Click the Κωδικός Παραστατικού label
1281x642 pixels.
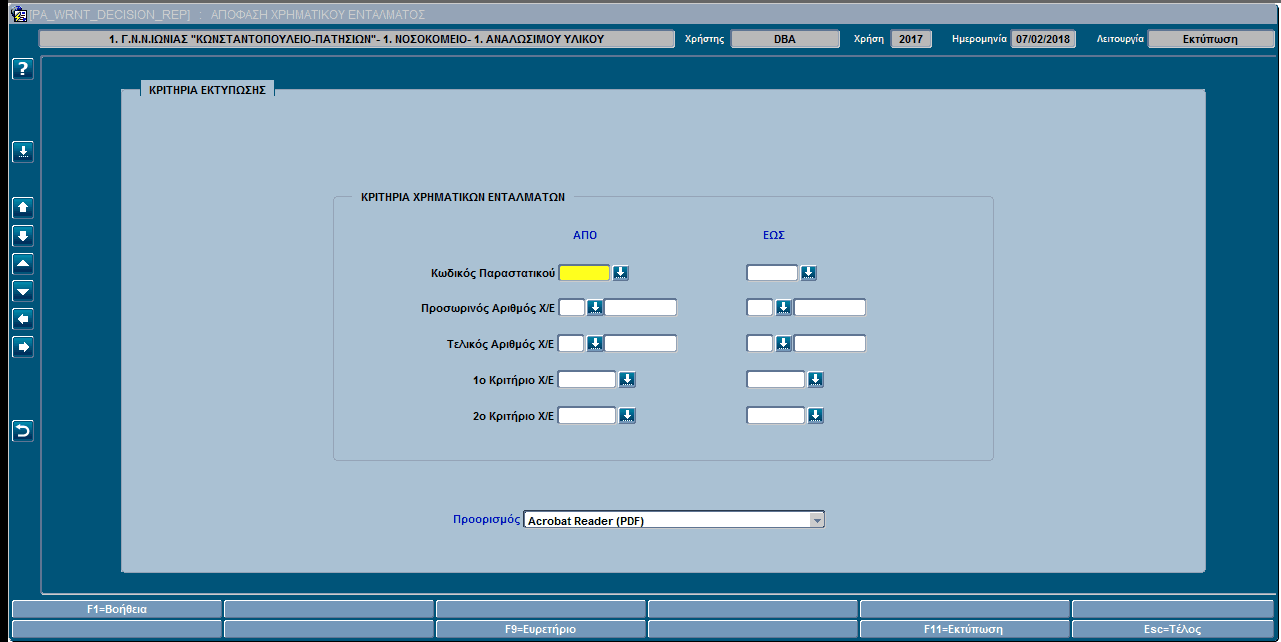click(491, 272)
